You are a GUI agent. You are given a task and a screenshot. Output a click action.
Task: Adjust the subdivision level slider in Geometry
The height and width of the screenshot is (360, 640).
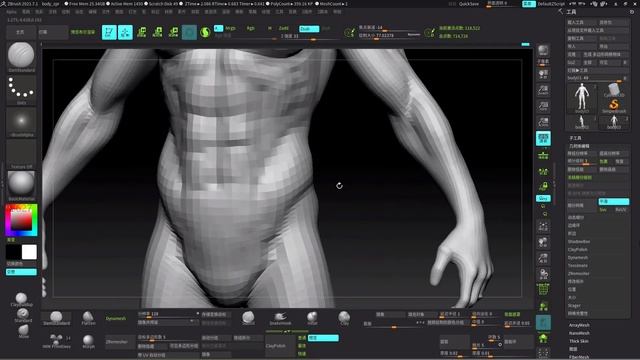[582, 161]
